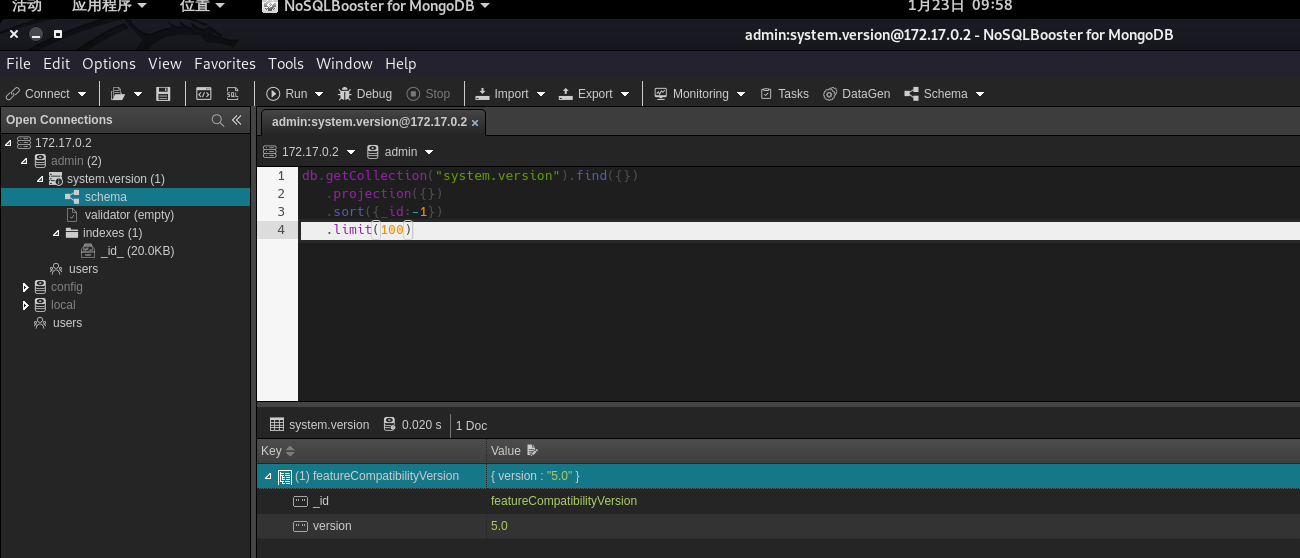Click the save floppy disk icon
The image size is (1300, 558).
pos(164,94)
